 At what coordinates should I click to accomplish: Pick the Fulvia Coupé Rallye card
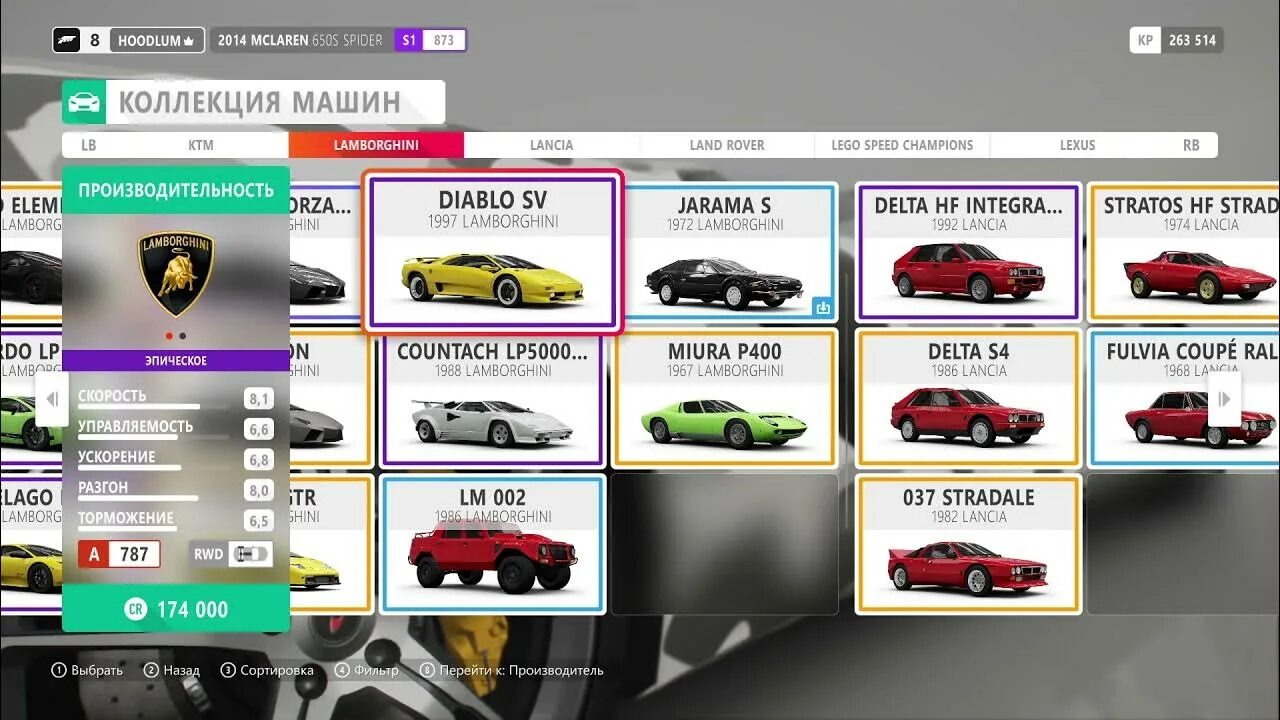tap(1184, 398)
